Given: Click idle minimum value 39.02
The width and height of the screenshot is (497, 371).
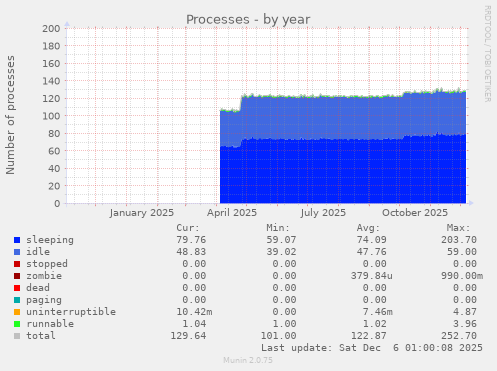Looking at the screenshot, I should [x=281, y=252].
